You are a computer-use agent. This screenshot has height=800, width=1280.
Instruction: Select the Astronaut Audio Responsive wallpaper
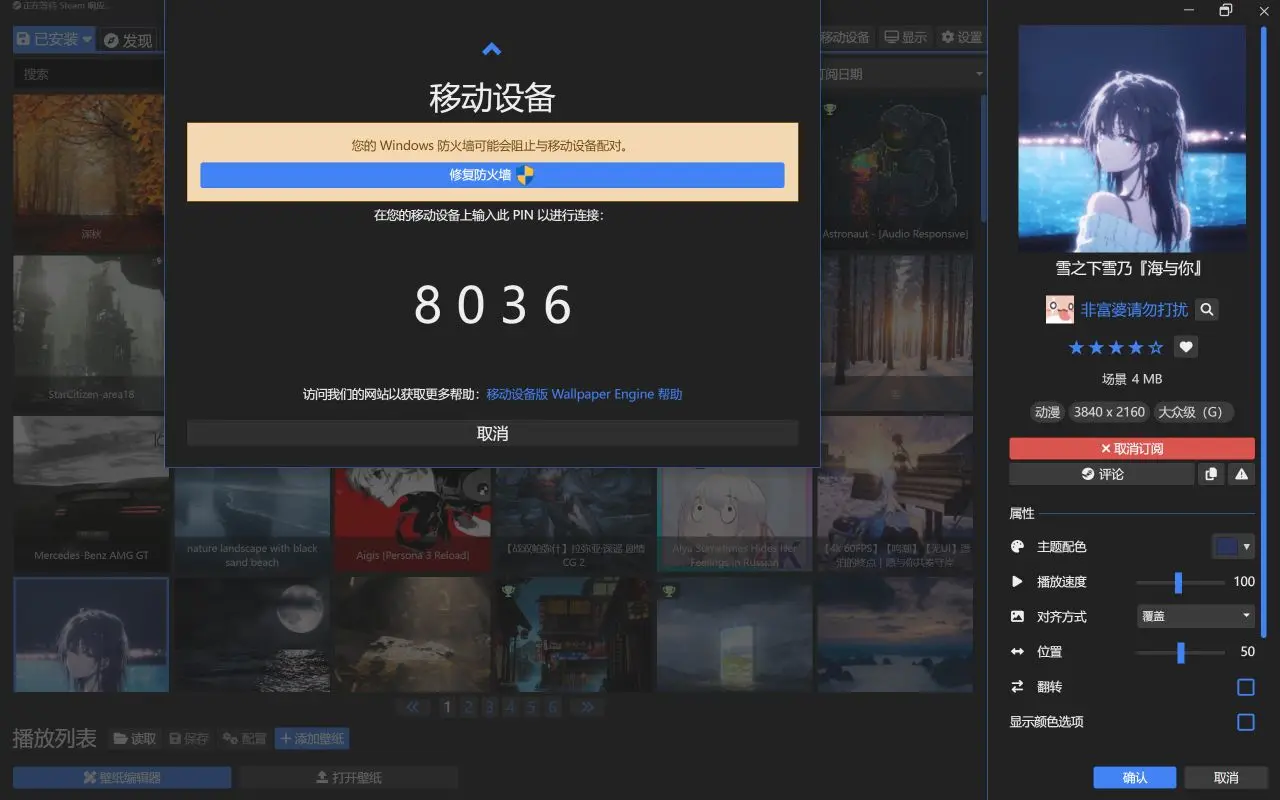point(895,172)
